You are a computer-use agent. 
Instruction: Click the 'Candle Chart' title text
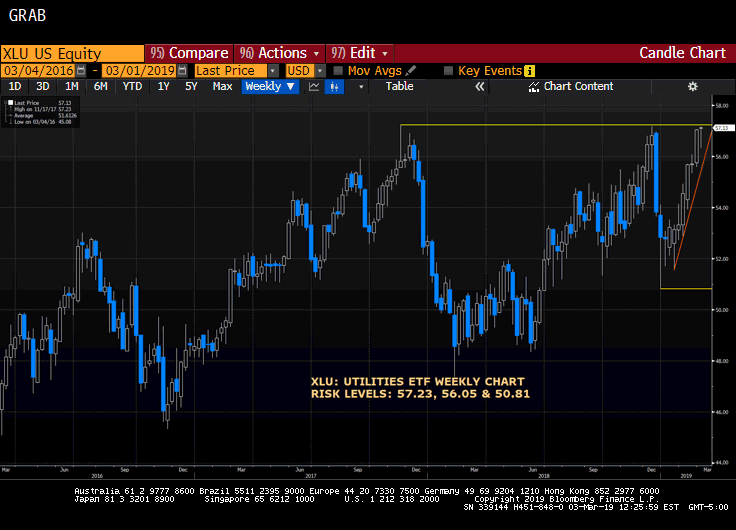[x=682, y=53]
